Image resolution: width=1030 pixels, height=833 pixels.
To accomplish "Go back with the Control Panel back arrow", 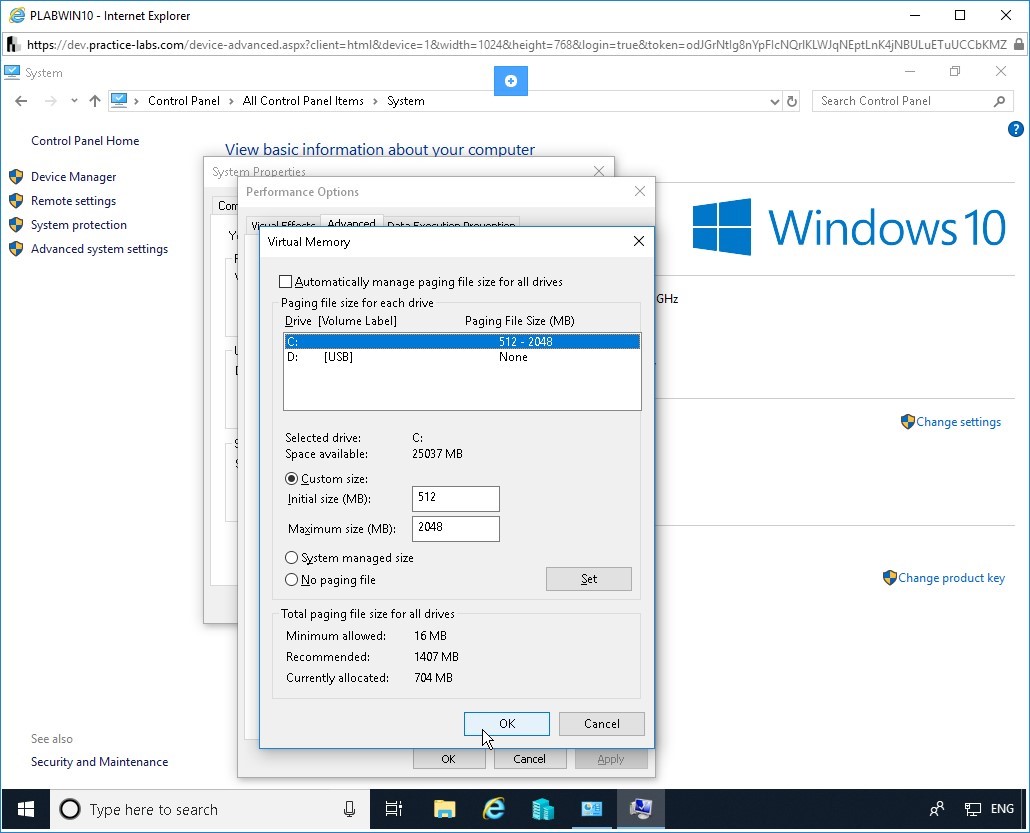I will pyautogui.click(x=21, y=101).
